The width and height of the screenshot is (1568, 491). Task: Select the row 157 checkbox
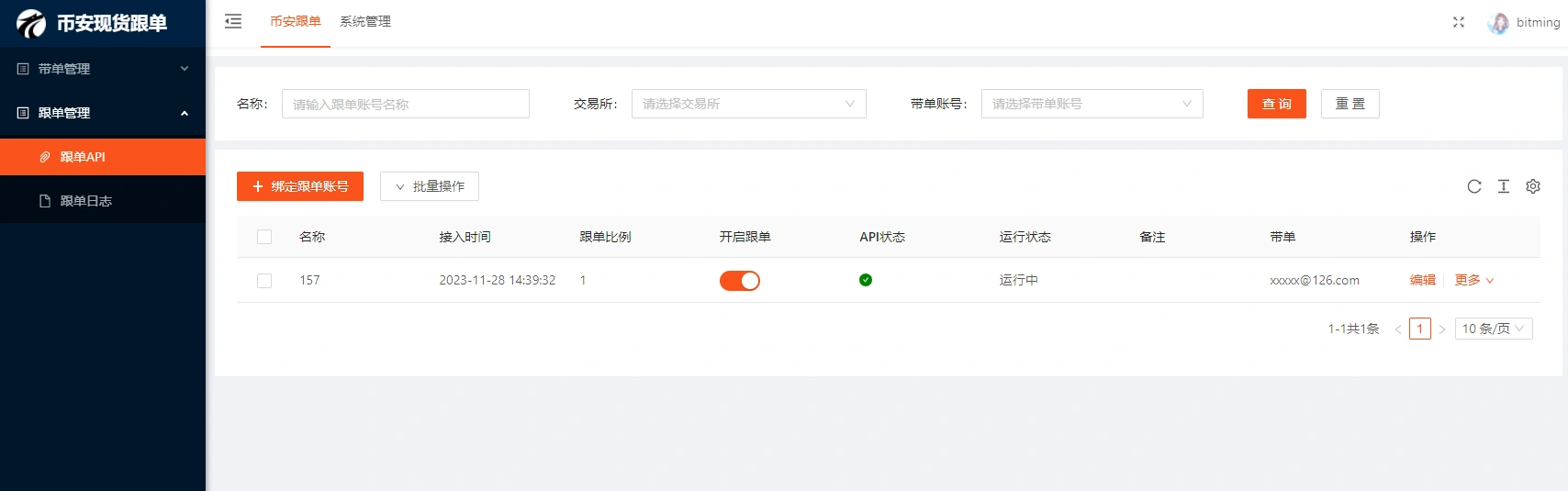tap(264, 281)
